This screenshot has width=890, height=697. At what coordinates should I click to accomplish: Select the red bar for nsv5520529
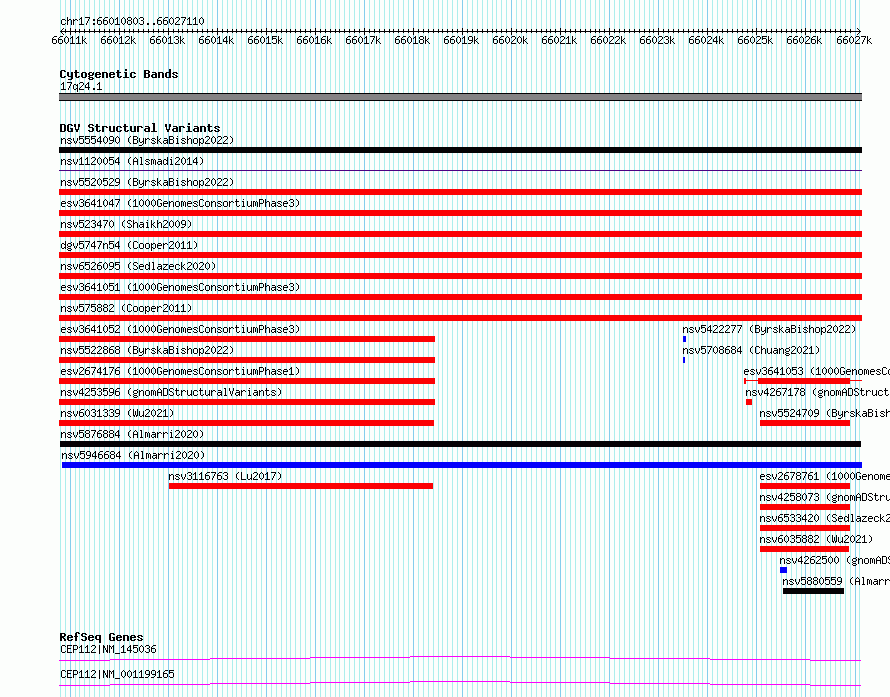(x=460, y=192)
